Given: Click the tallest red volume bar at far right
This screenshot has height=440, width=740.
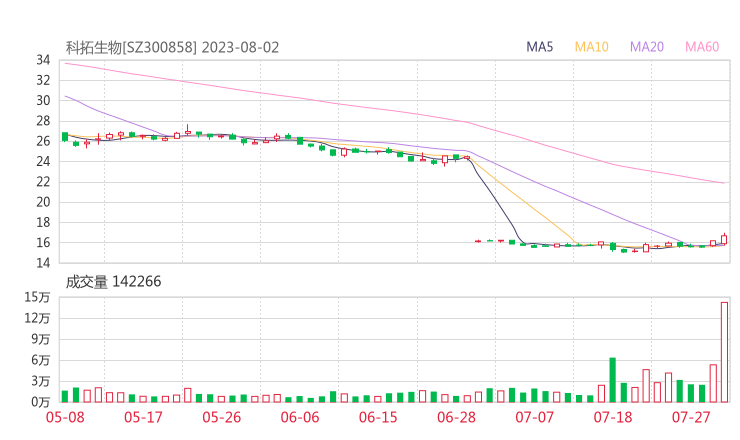Looking at the screenshot, I should tap(724, 352).
